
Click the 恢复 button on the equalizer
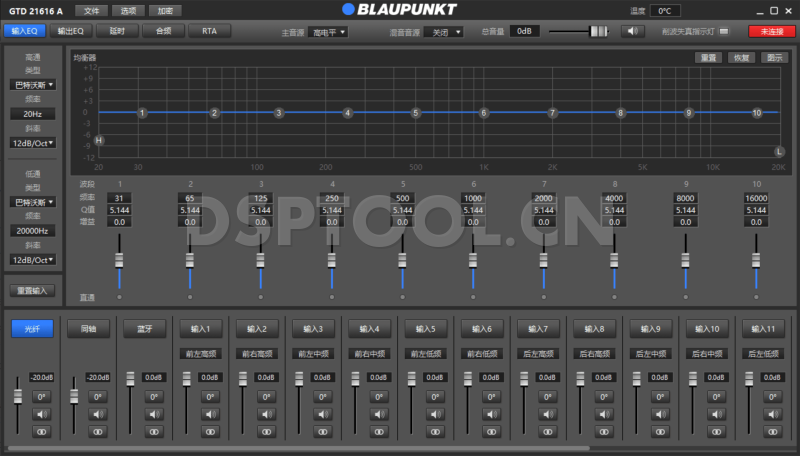741,58
